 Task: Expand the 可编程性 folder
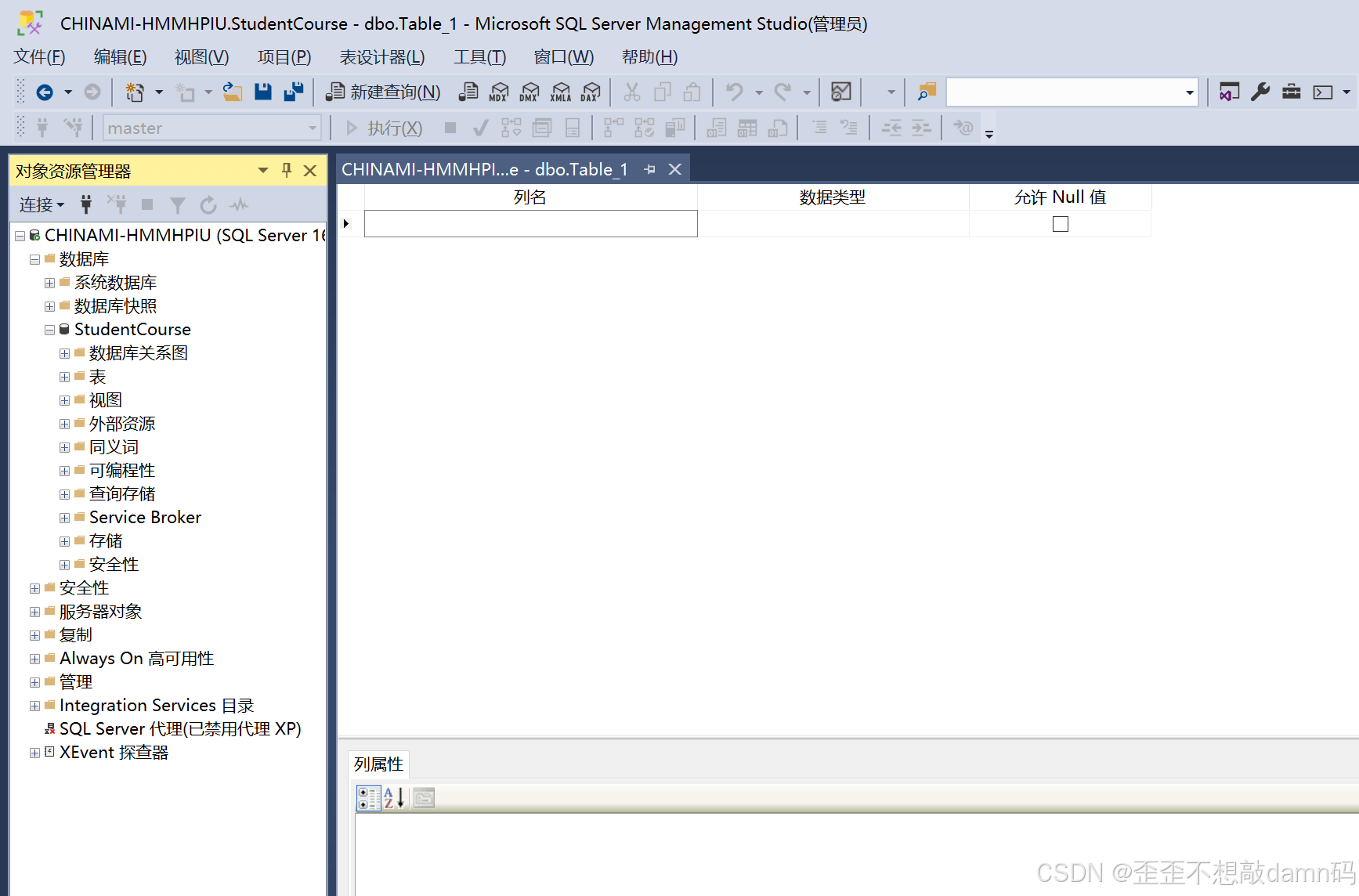[64, 471]
